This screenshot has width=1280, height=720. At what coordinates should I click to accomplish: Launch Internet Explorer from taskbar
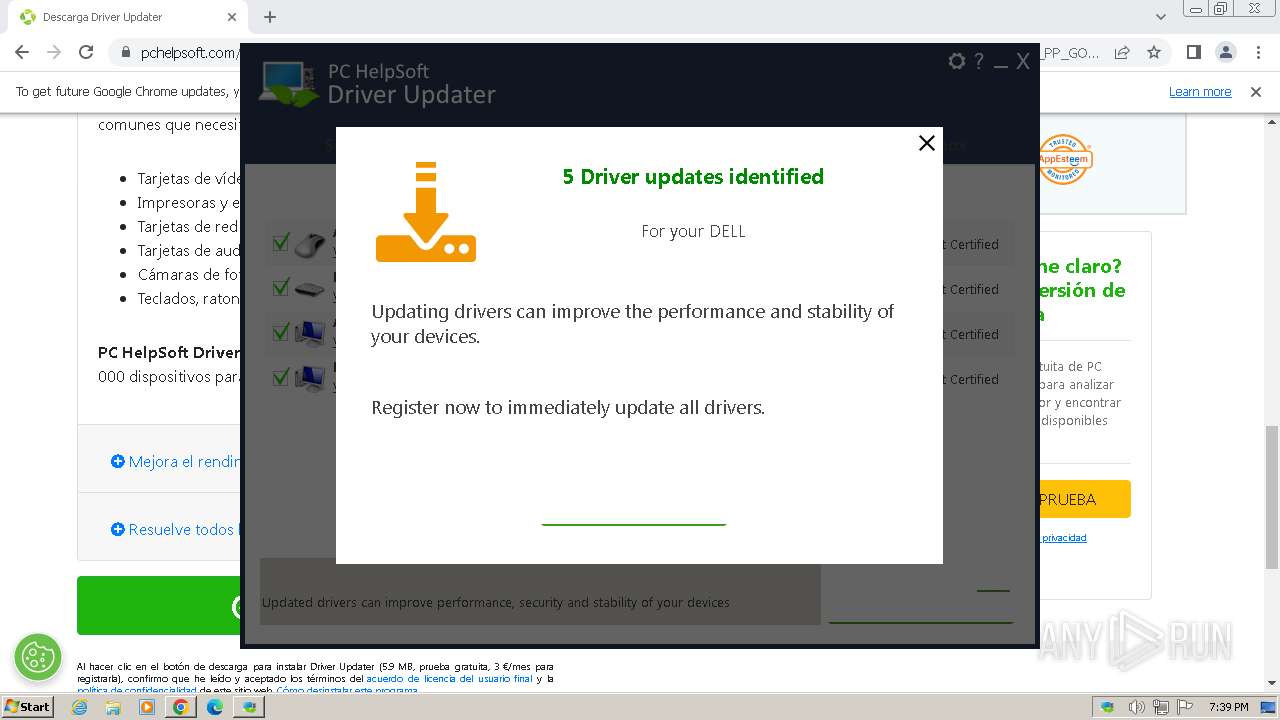(x=81, y=707)
